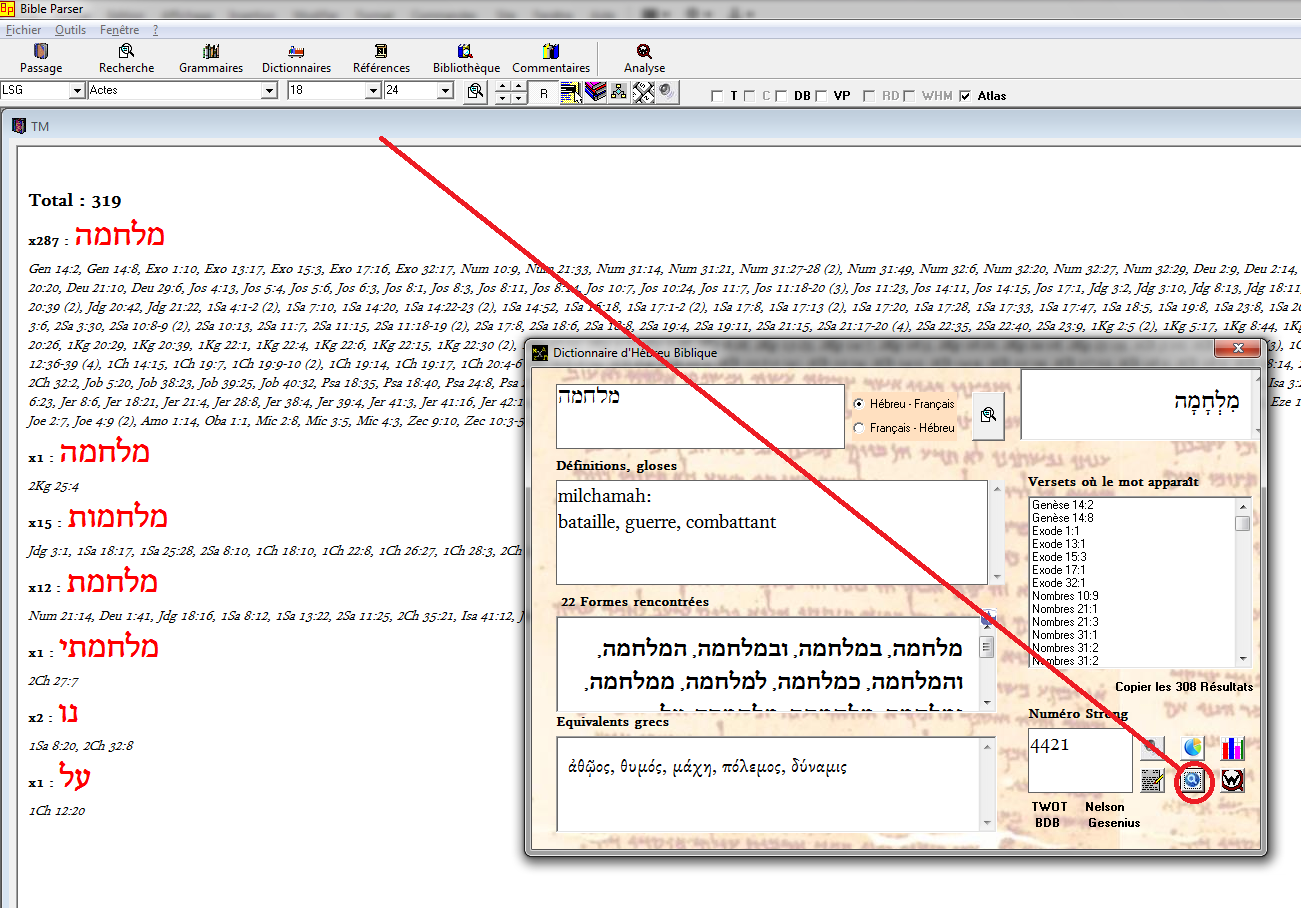The height and width of the screenshot is (908, 1301).
Task: Open the Nelson lexicon link
Action: [x=1105, y=807]
